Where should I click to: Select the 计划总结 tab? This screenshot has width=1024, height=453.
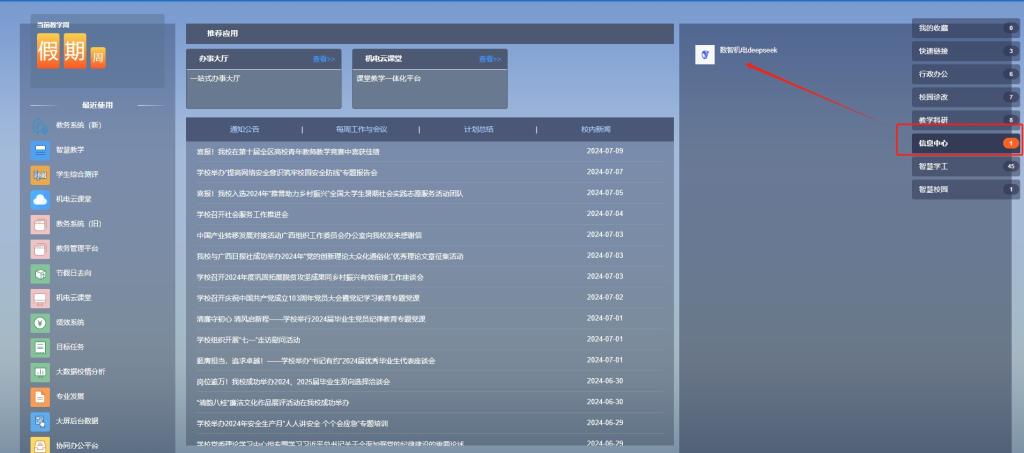point(478,129)
